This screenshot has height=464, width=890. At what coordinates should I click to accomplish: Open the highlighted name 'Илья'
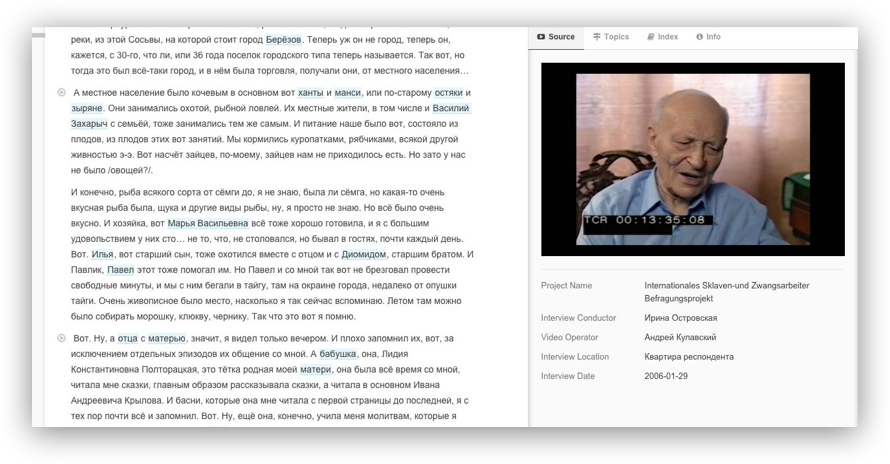click(x=103, y=254)
